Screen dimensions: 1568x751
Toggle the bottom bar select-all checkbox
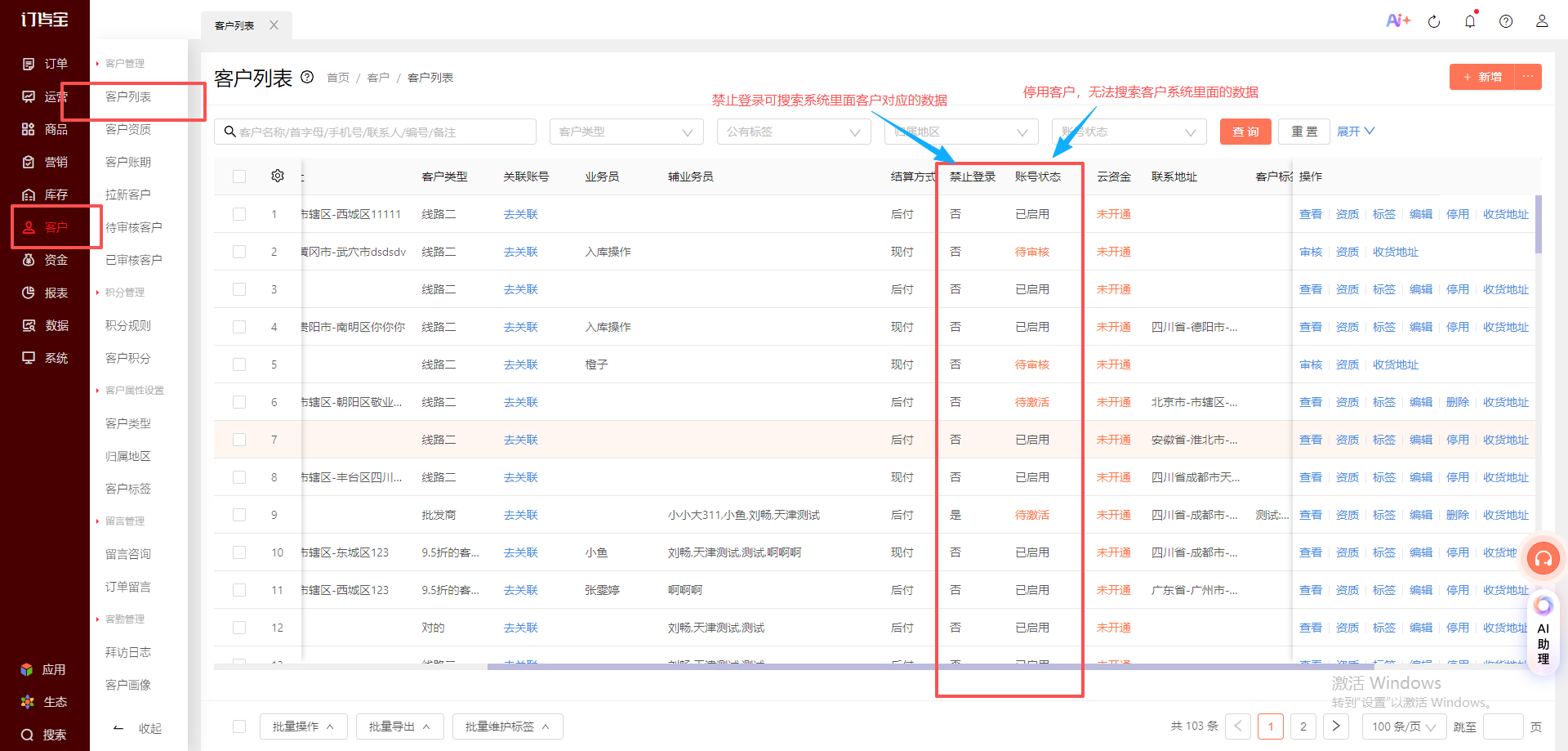[239, 726]
